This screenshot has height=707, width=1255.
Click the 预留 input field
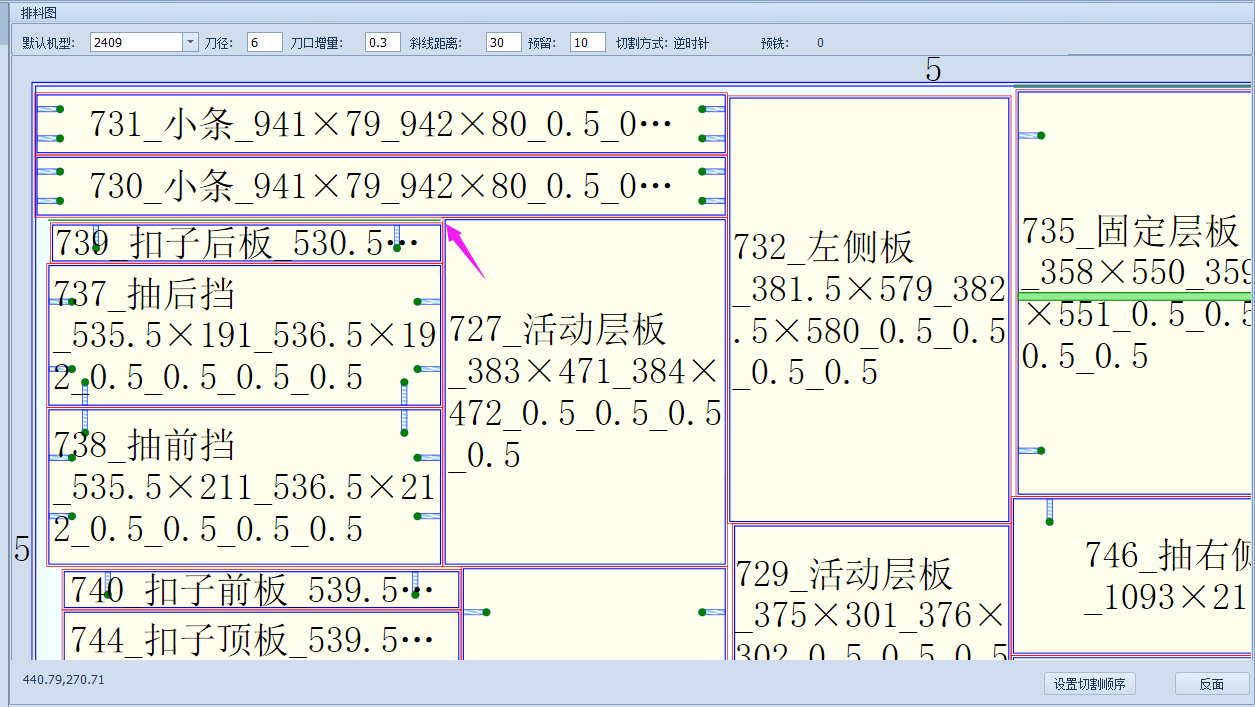click(588, 42)
